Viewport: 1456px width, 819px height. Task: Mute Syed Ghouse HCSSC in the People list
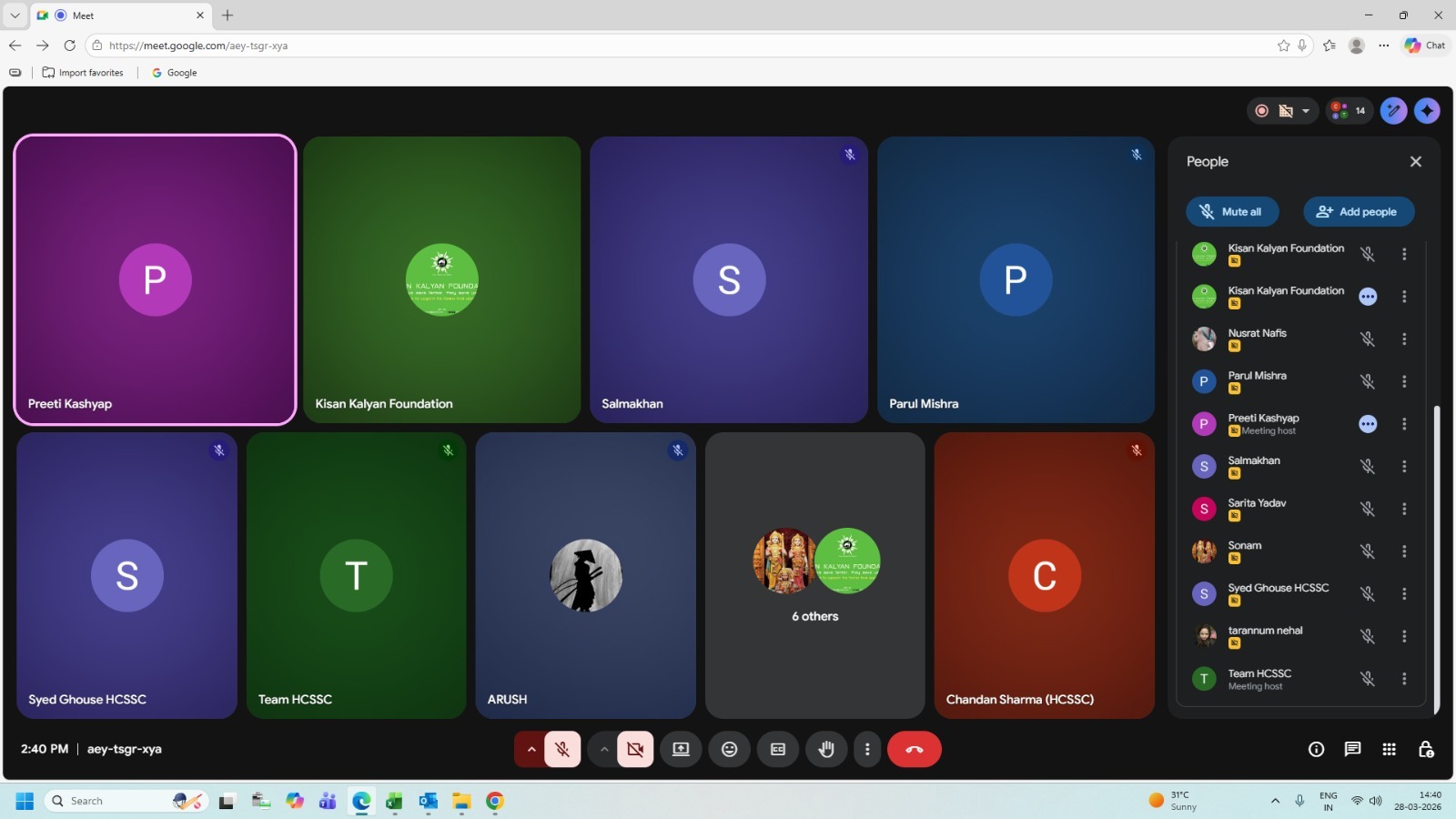[1367, 594]
